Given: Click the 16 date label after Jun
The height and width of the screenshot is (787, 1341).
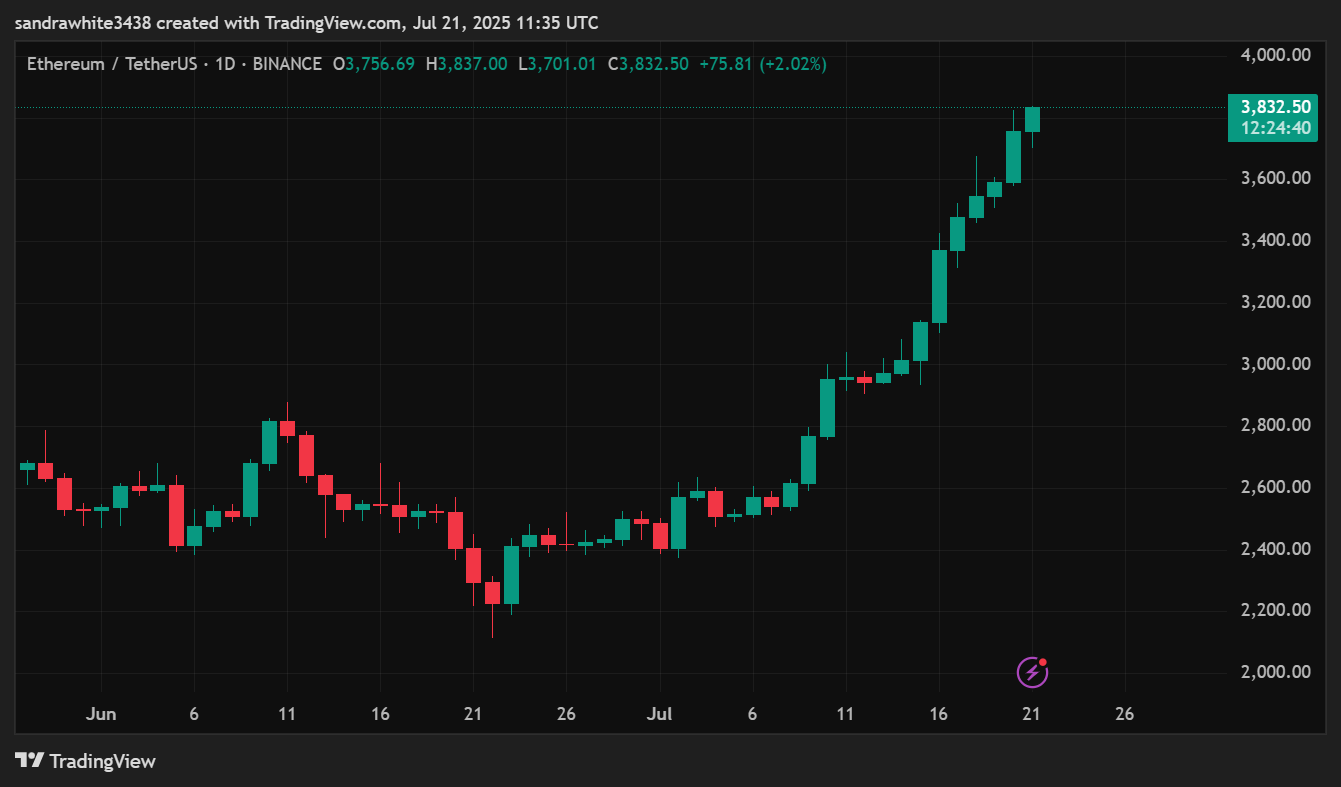Looking at the screenshot, I should 380,714.
